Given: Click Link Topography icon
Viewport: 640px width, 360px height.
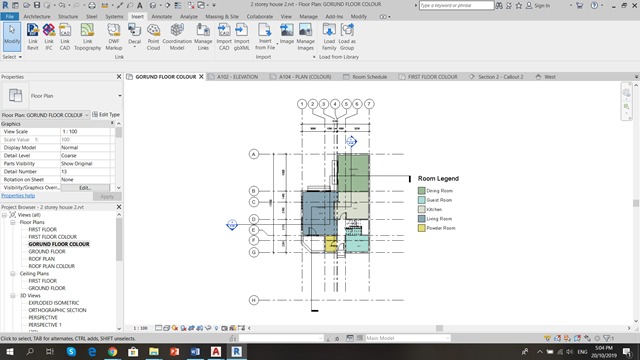Looking at the screenshot, I should [87, 37].
